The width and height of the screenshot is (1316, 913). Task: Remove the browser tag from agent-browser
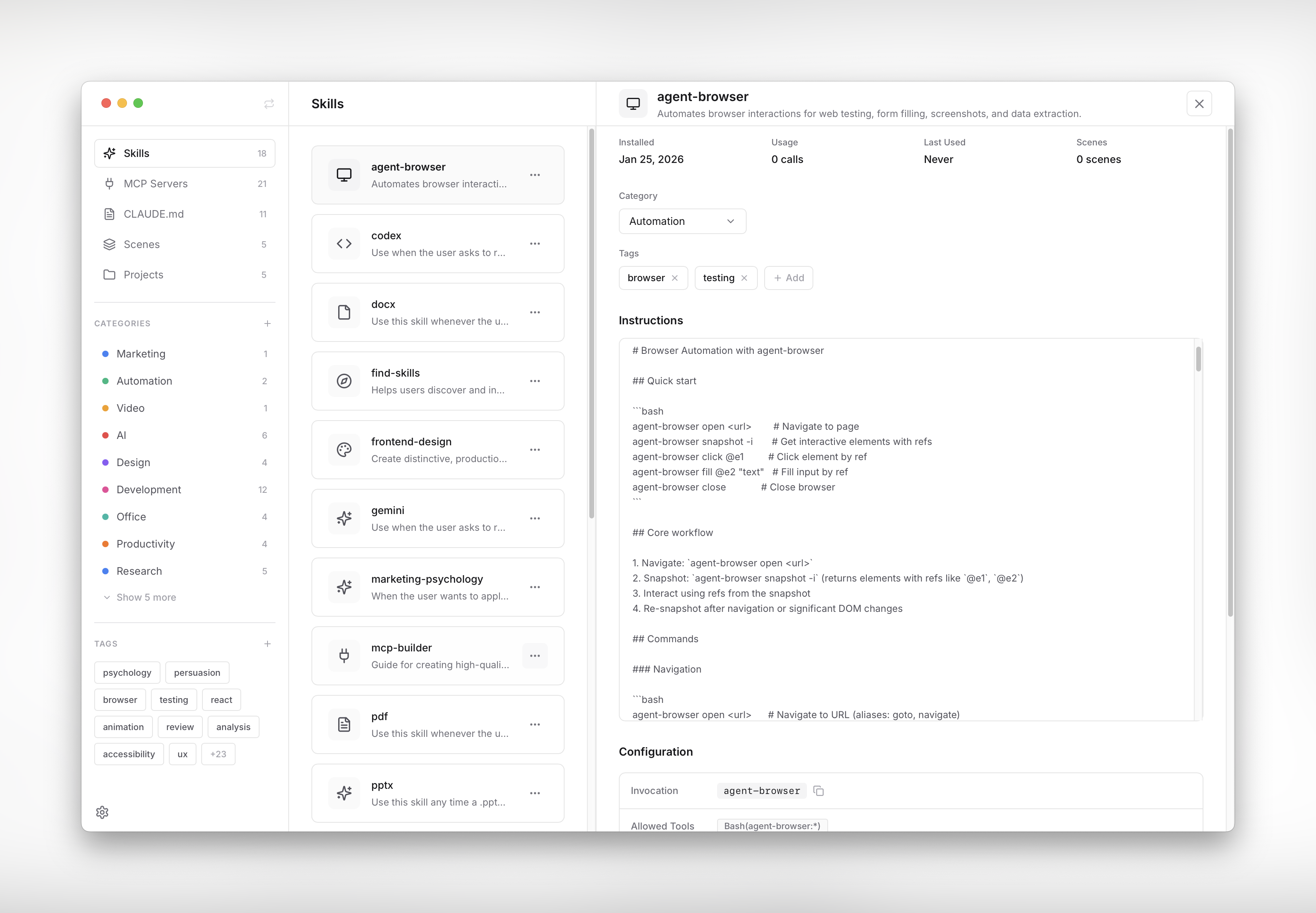click(676, 278)
